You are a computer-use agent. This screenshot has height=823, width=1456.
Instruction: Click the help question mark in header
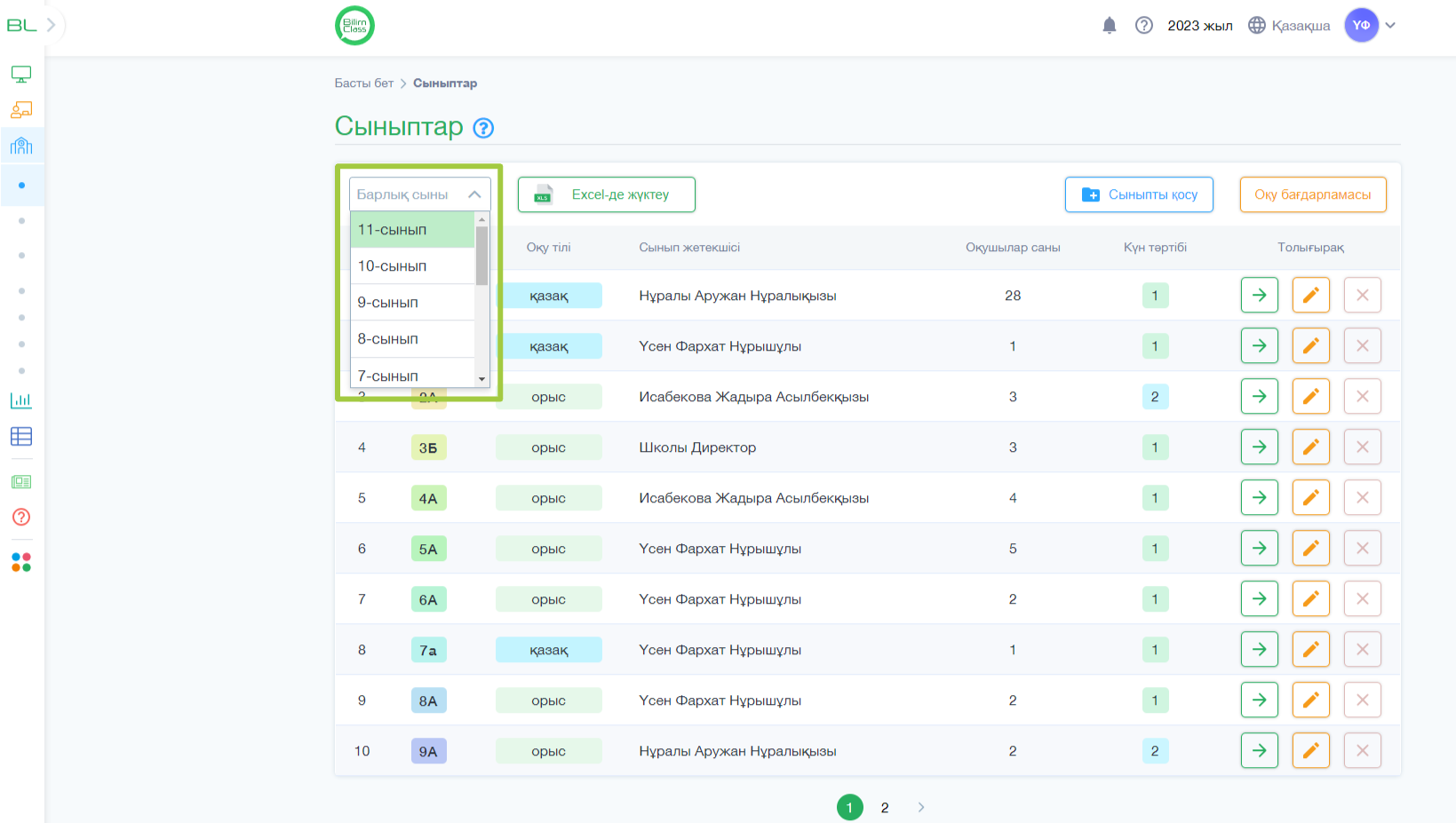[x=1143, y=26]
